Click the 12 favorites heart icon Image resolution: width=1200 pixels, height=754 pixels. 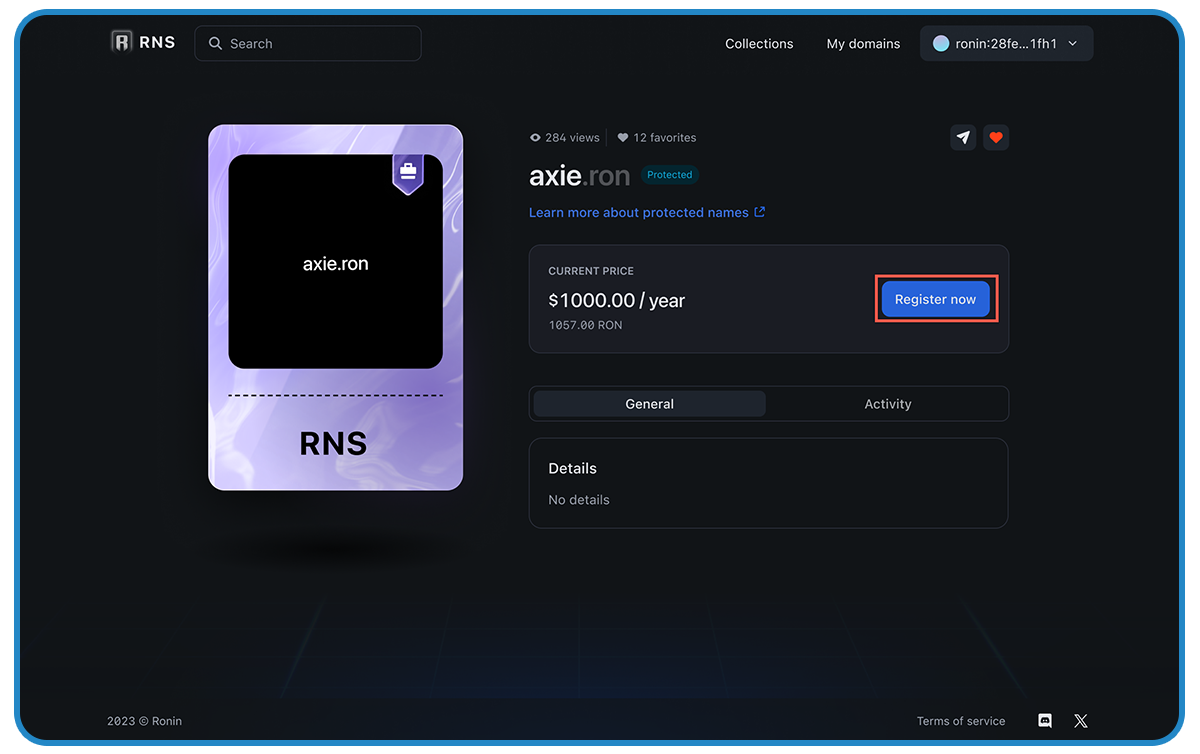623,138
